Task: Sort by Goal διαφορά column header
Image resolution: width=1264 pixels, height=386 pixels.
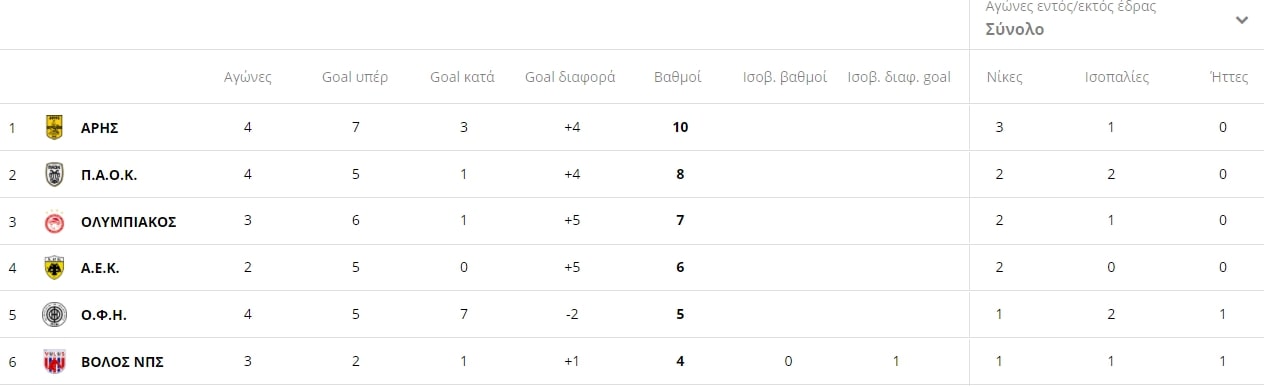Action: pyautogui.click(x=570, y=77)
